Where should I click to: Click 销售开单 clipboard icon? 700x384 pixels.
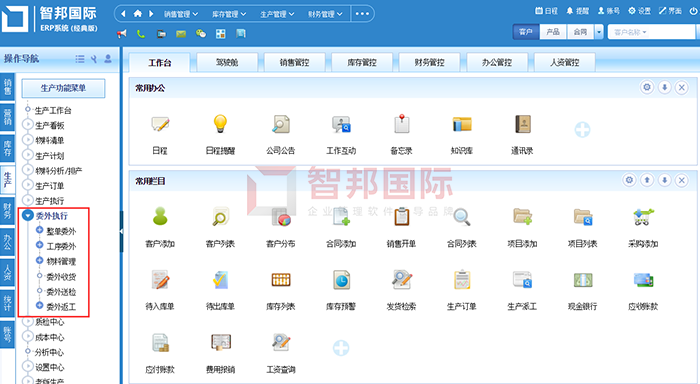tap(401, 217)
